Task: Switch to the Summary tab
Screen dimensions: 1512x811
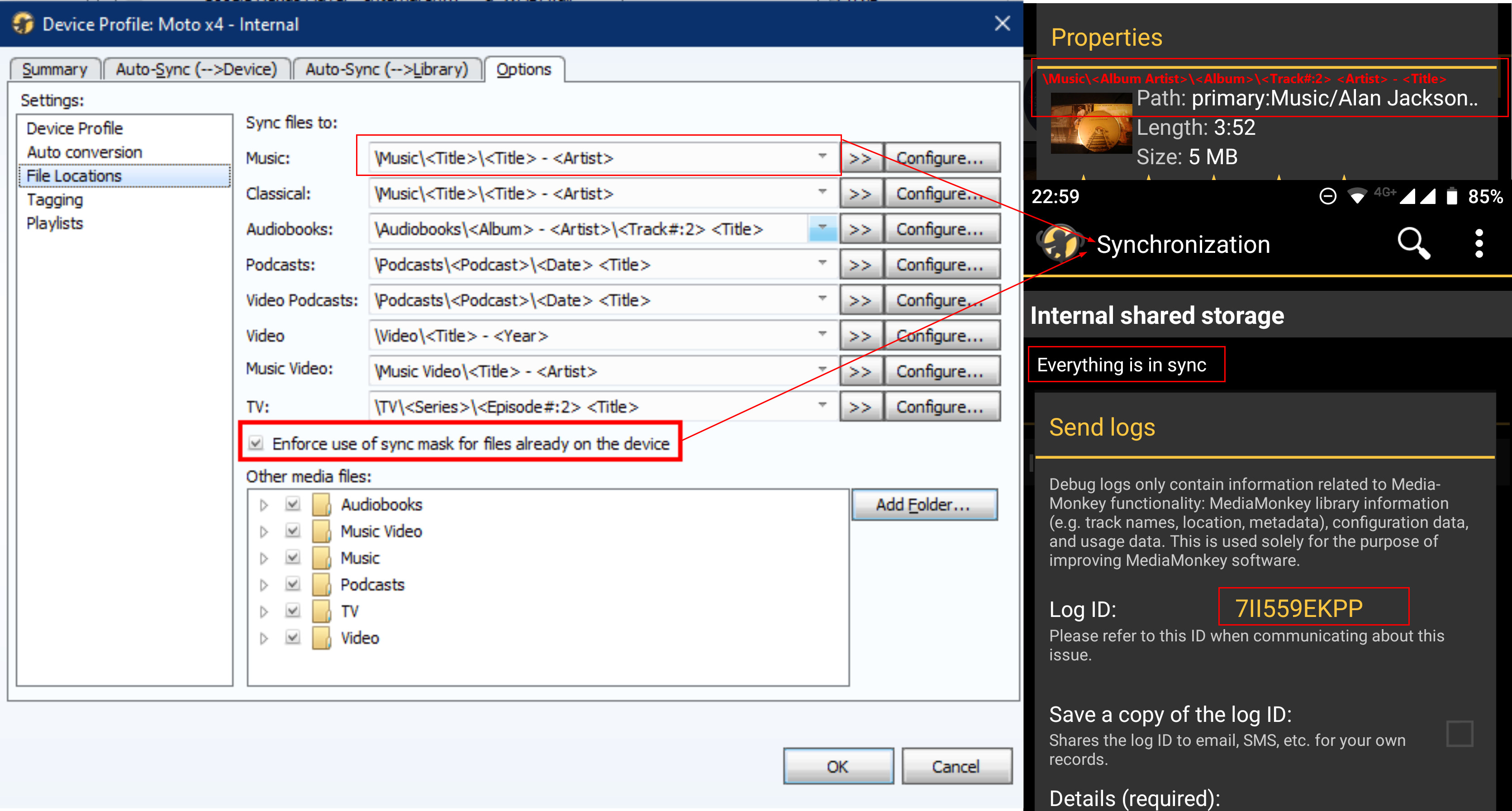Action: (x=55, y=69)
